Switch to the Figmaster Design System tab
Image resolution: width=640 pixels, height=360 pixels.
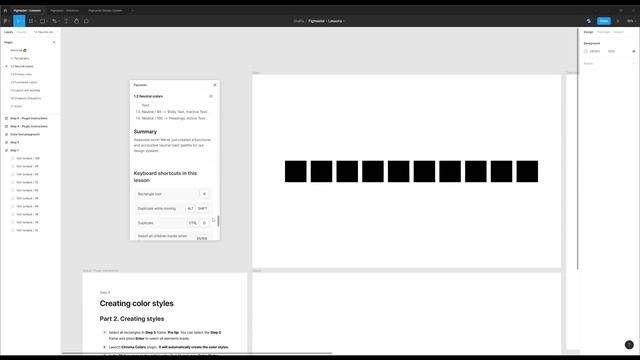point(105,10)
